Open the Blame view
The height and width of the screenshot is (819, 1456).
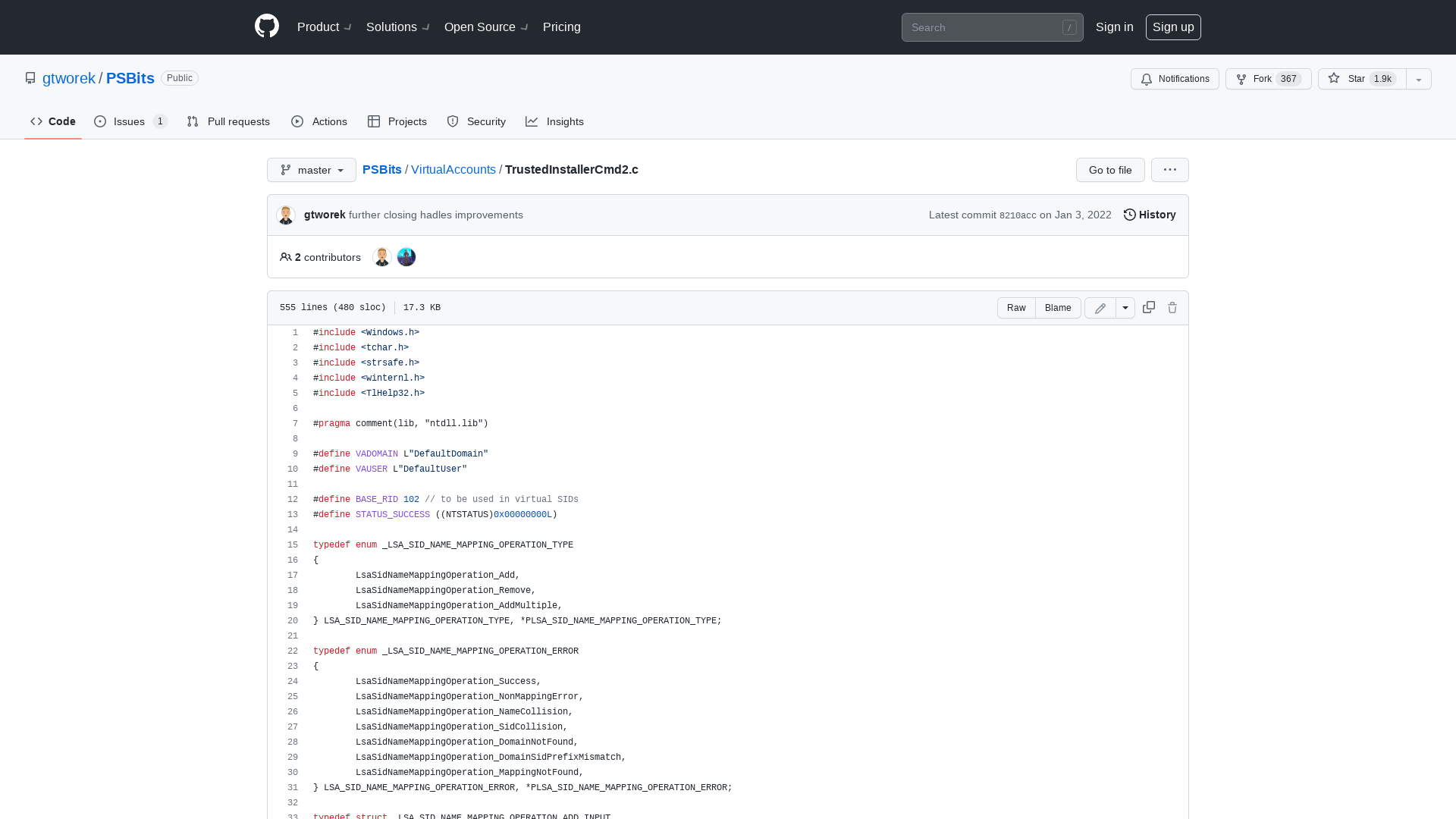pyautogui.click(x=1058, y=308)
